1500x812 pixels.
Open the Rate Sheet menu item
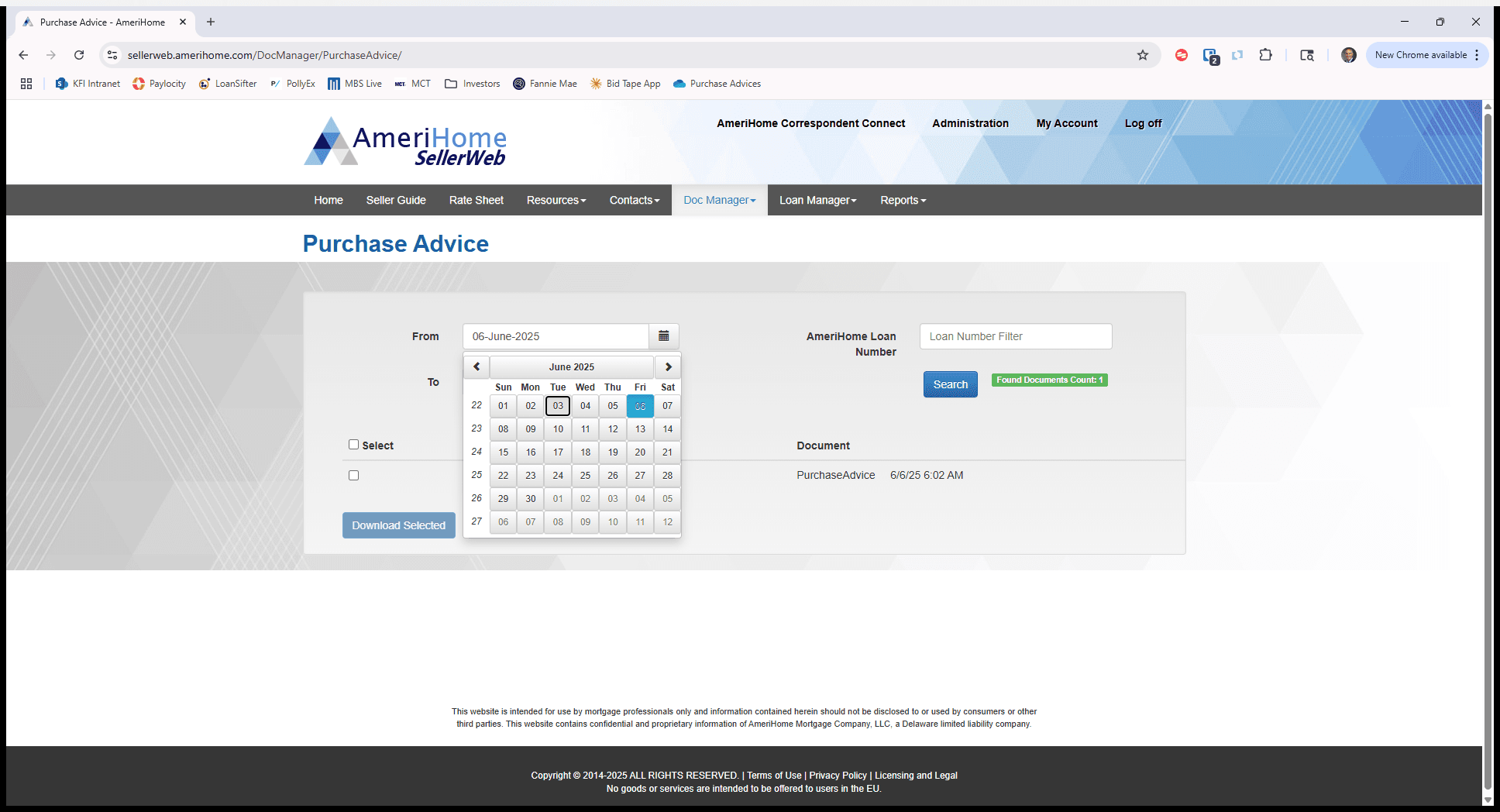point(476,200)
